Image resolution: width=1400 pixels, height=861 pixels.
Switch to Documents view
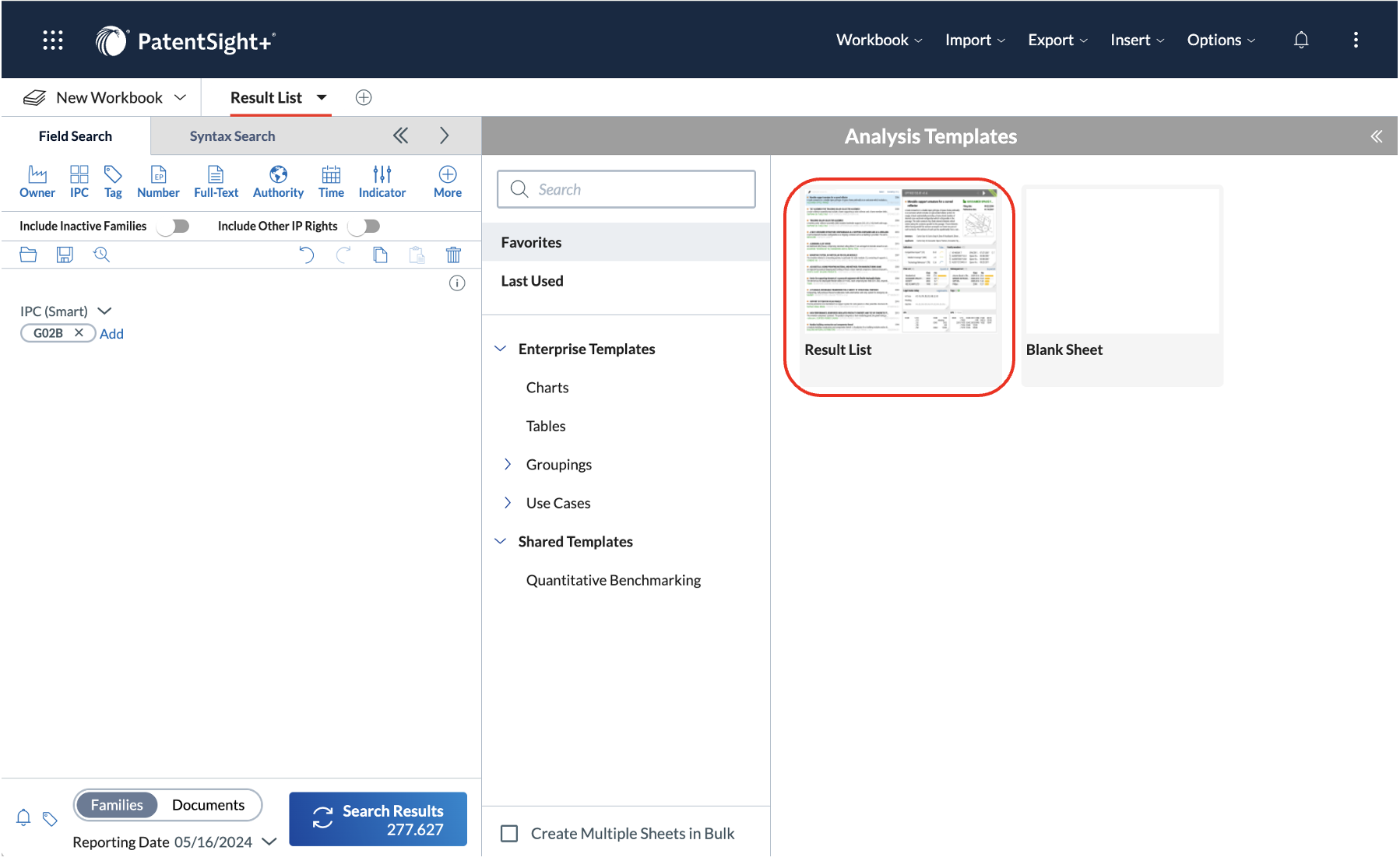tap(208, 805)
